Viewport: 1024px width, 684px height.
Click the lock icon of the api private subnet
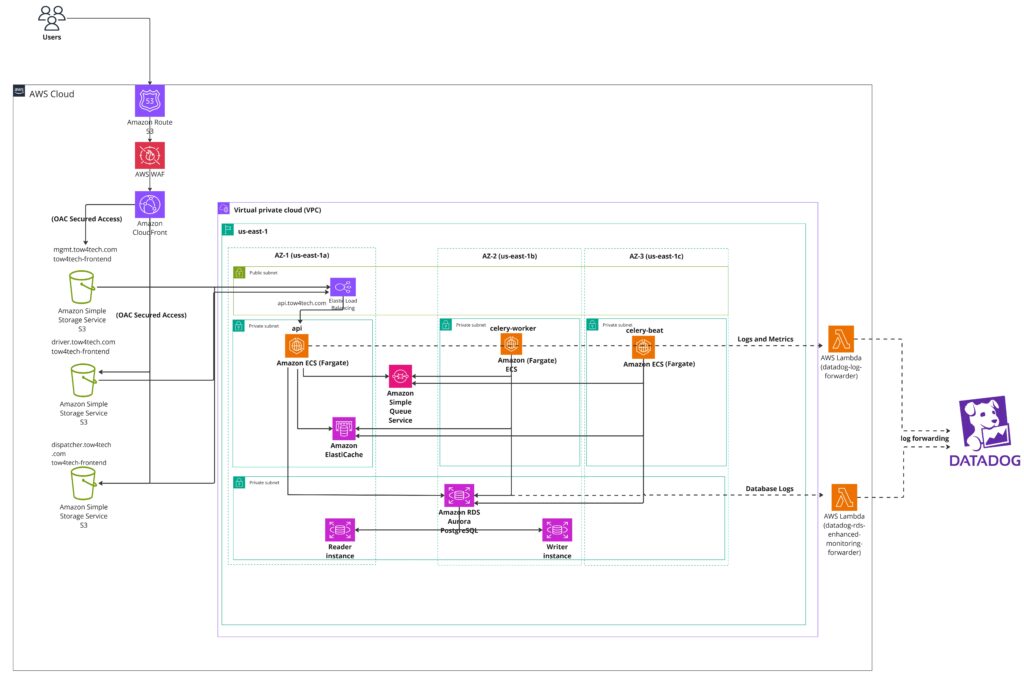click(238, 325)
